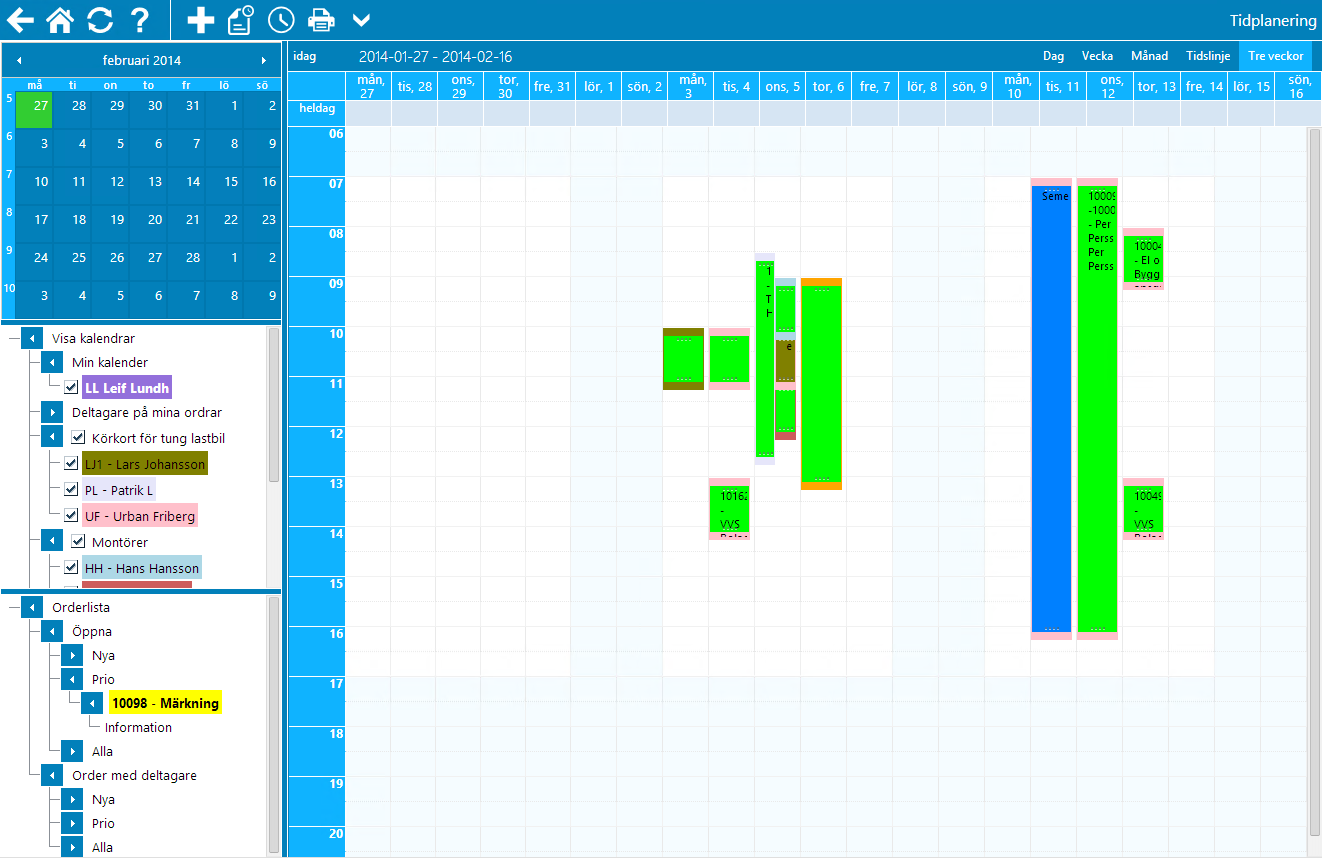The height and width of the screenshot is (858, 1322).
Task: Click the back arrow icon
Action: [x=21, y=19]
